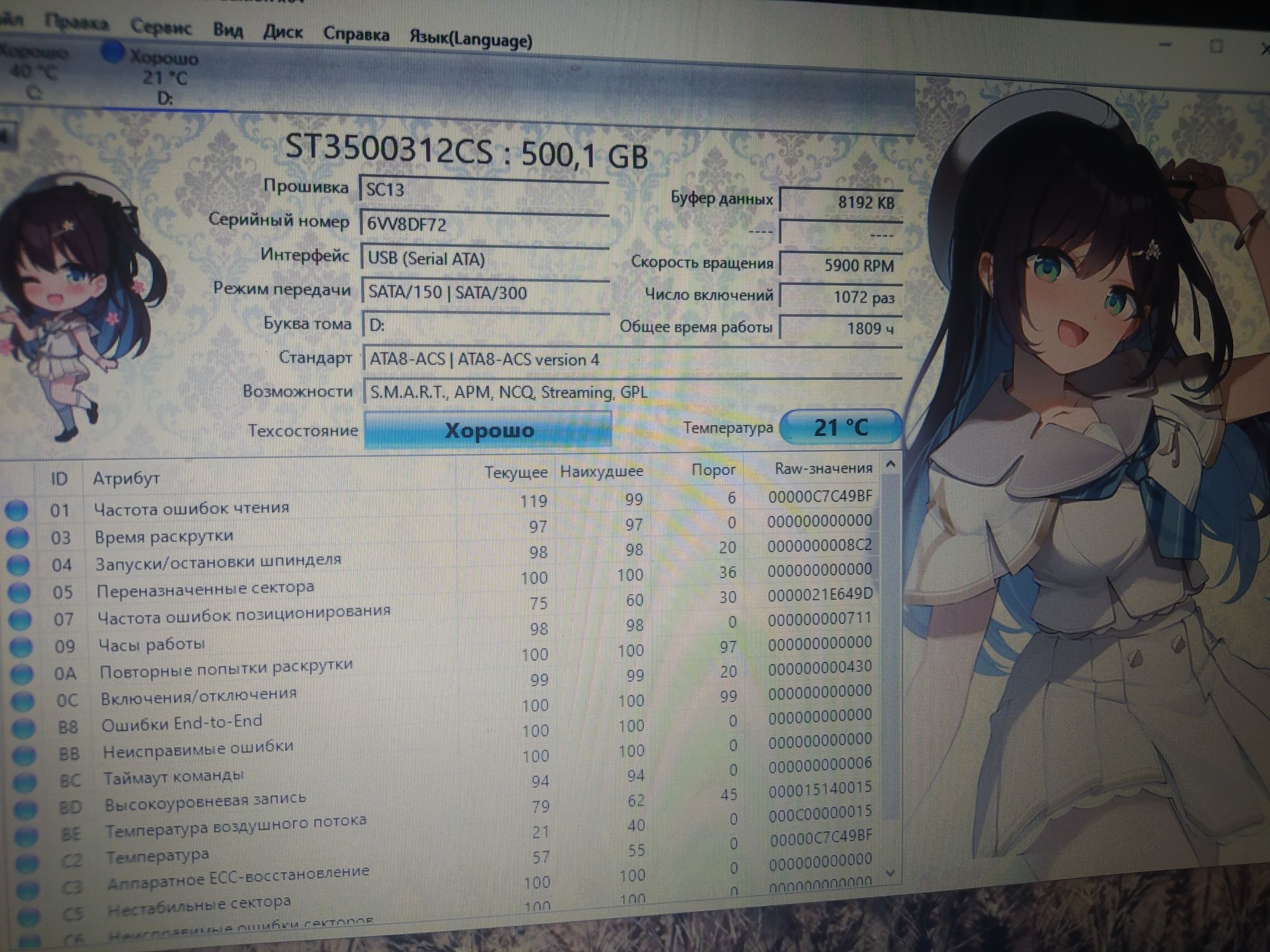Click the Буква тома field D:

click(x=486, y=326)
